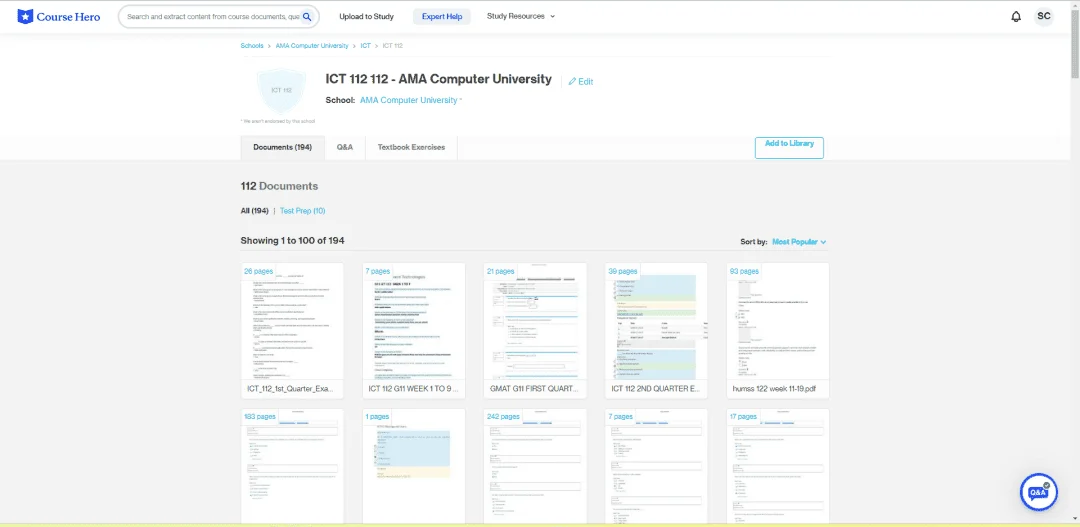Screen dimensions: 1080x527
Task: Click ICT_112_1st_Quarter_Exa file name
Action: coord(291,389)
